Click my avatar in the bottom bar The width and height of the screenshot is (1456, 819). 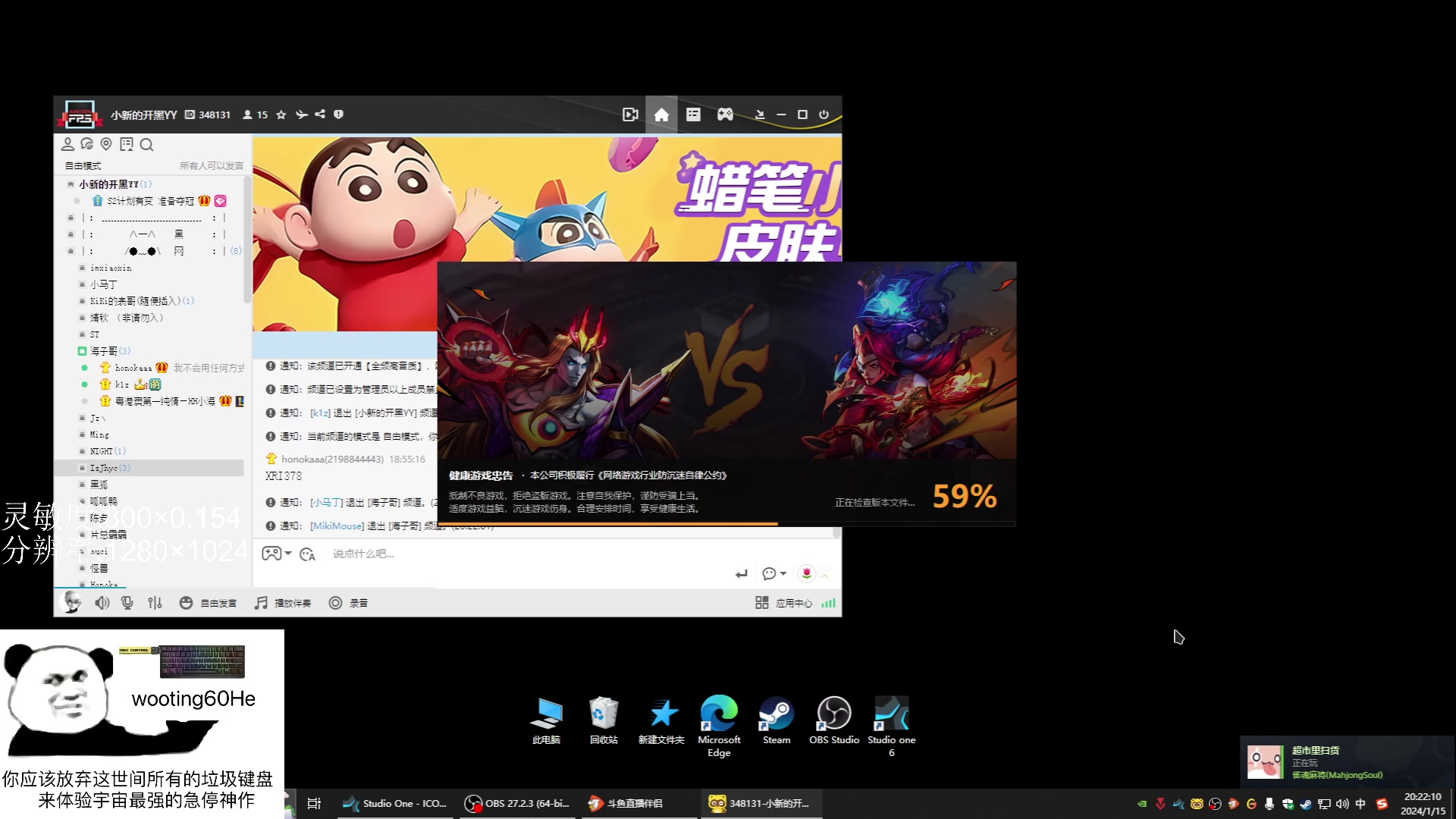pyautogui.click(x=72, y=602)
